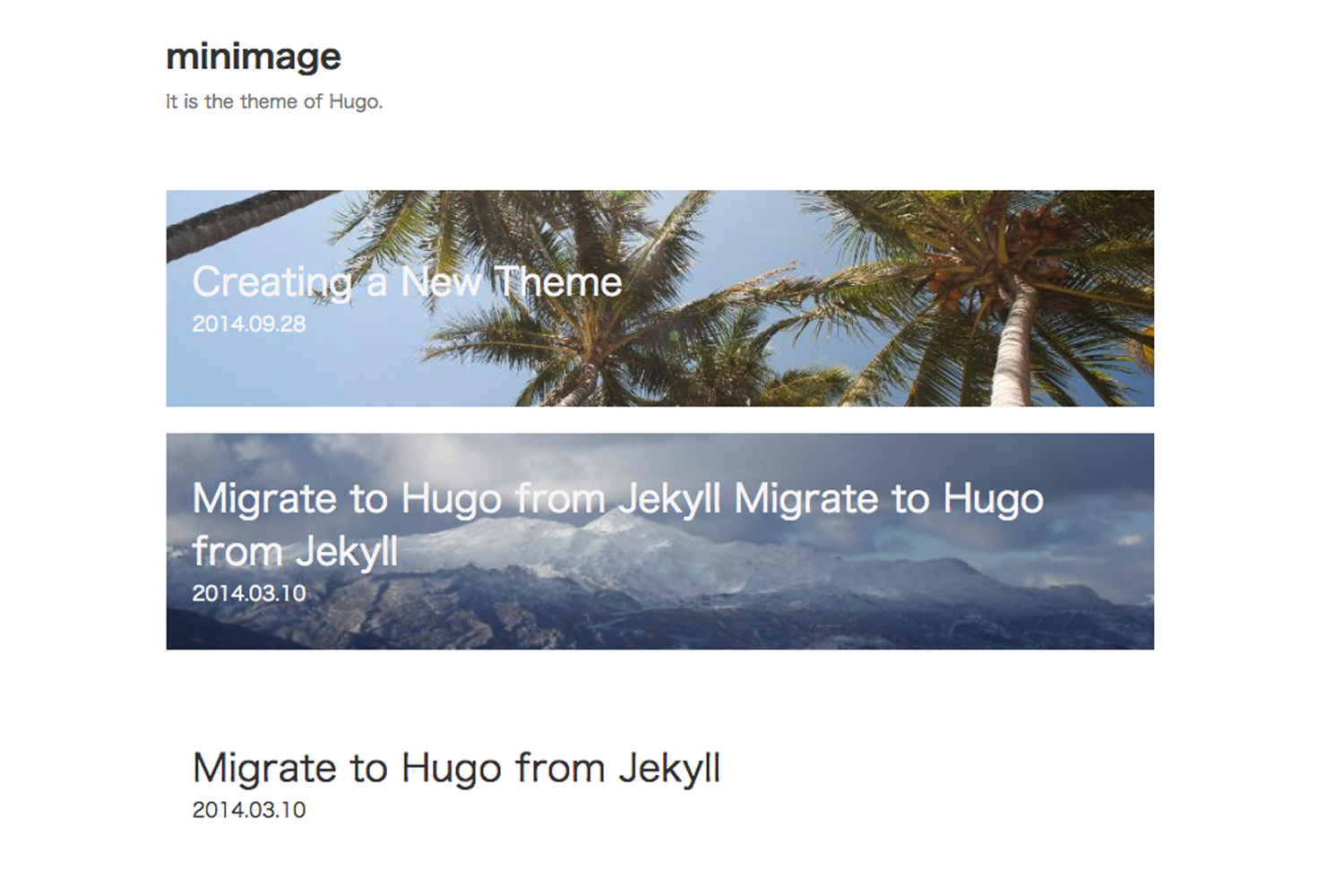Click the 'from Jekyll' second line on the mountain banner
This screenshot has height=896, width=1344.
[x=295, y=551]
